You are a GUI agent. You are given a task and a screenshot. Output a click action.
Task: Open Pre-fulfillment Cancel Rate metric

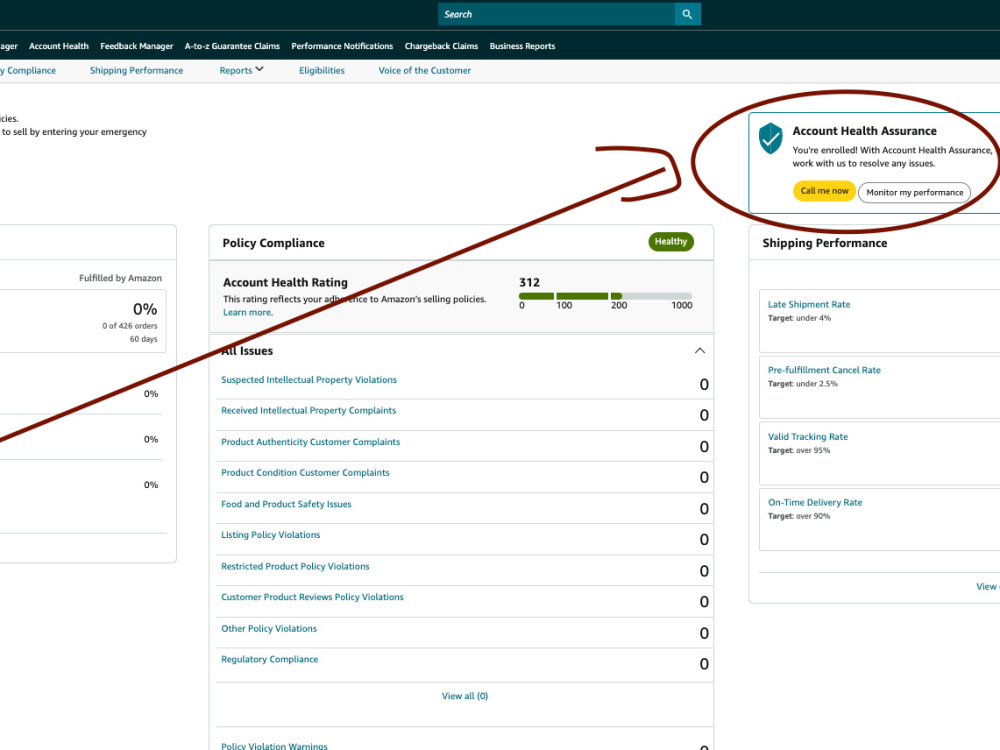824,370
